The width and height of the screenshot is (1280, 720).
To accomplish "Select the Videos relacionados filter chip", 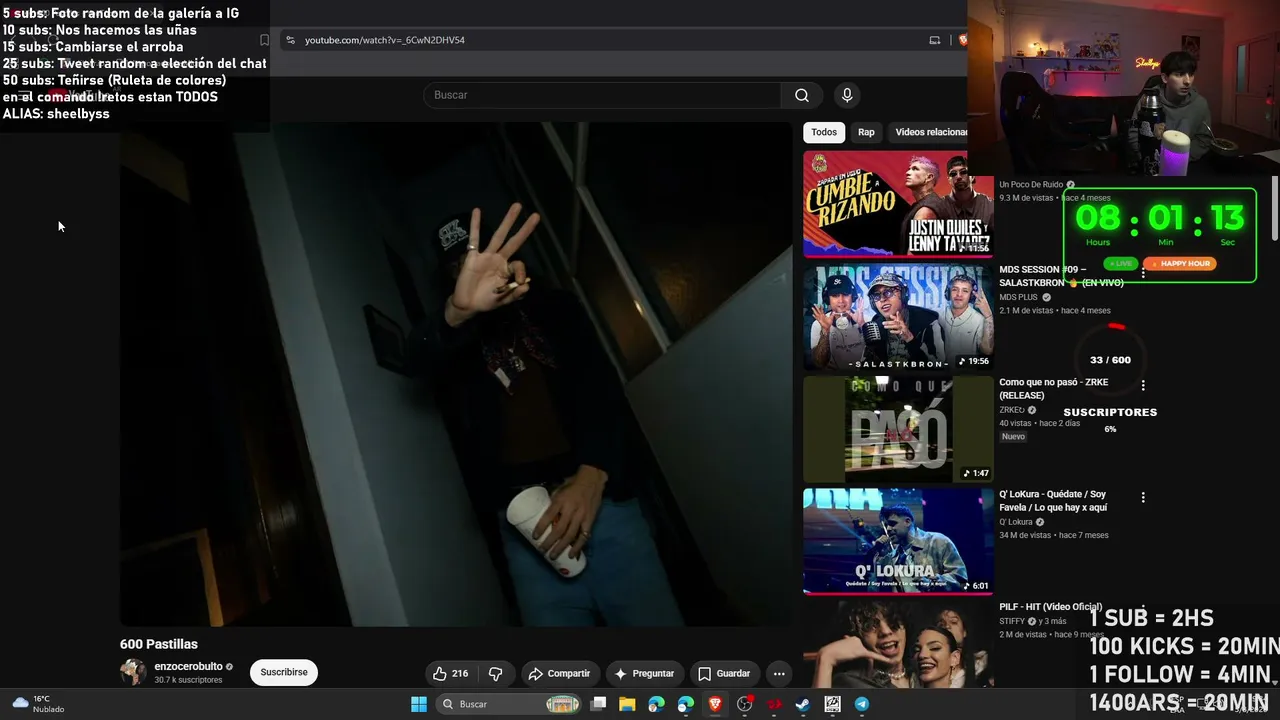I will point(928,132).
